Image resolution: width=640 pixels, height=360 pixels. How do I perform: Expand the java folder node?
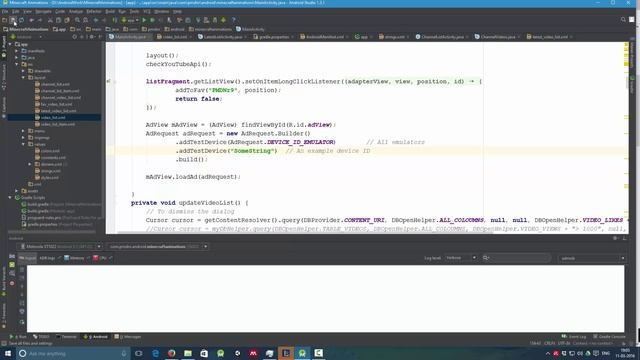17,58
